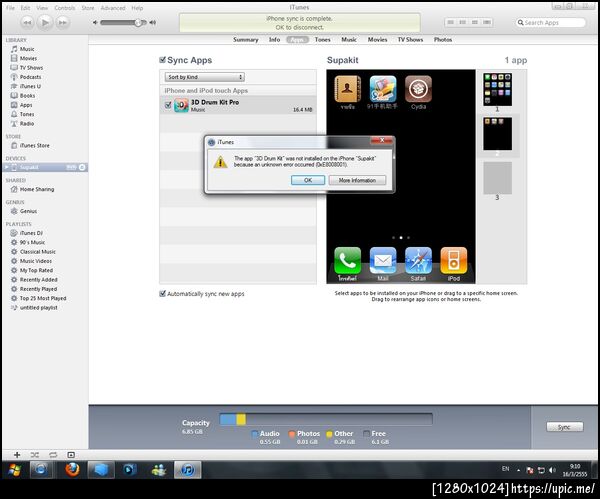600x499 pixels.
Task: Click More Information in error dialog
Action: tap(357, 180)
